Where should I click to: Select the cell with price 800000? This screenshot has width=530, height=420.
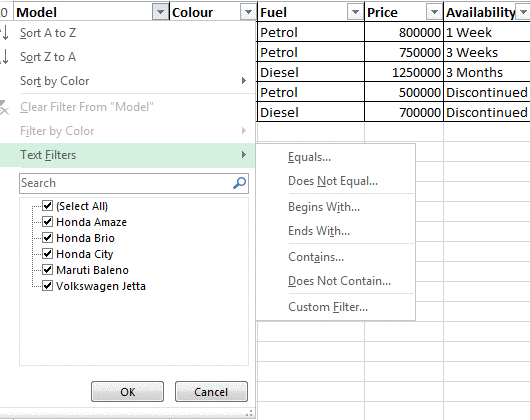(x=404, y=32)
